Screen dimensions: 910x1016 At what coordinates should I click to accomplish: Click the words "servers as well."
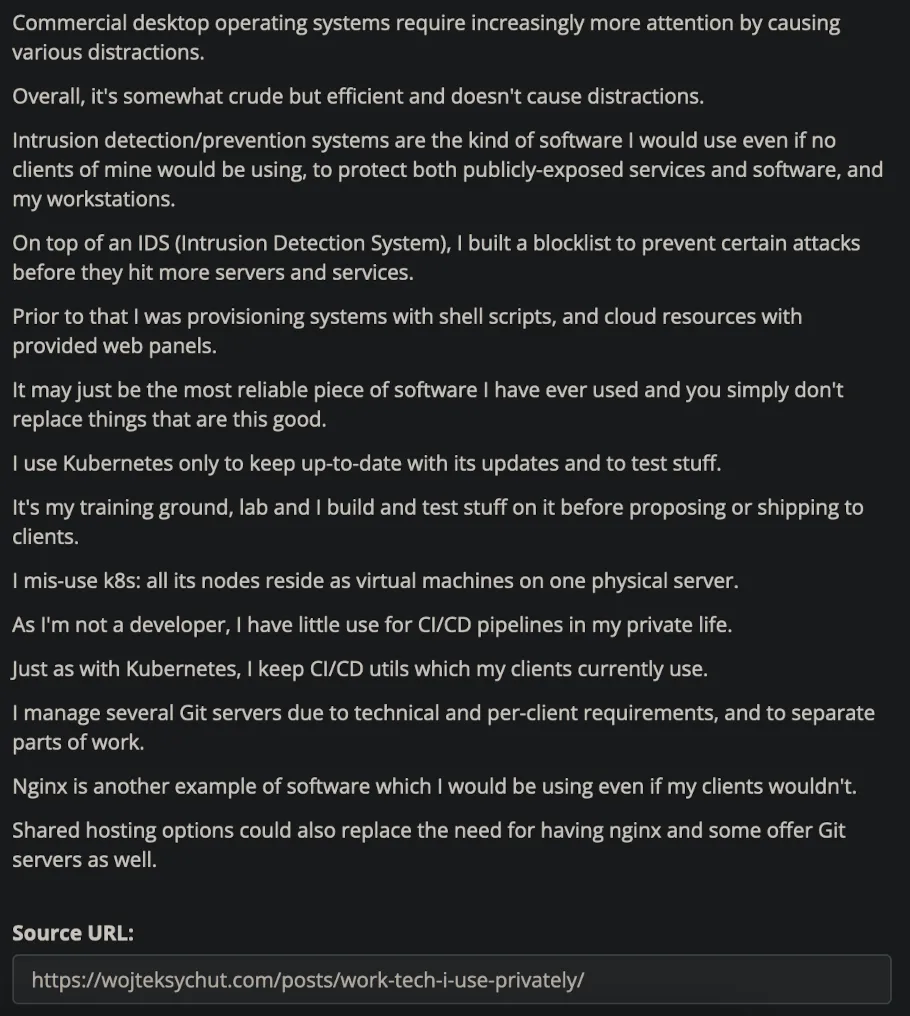[x=84, y=860]
